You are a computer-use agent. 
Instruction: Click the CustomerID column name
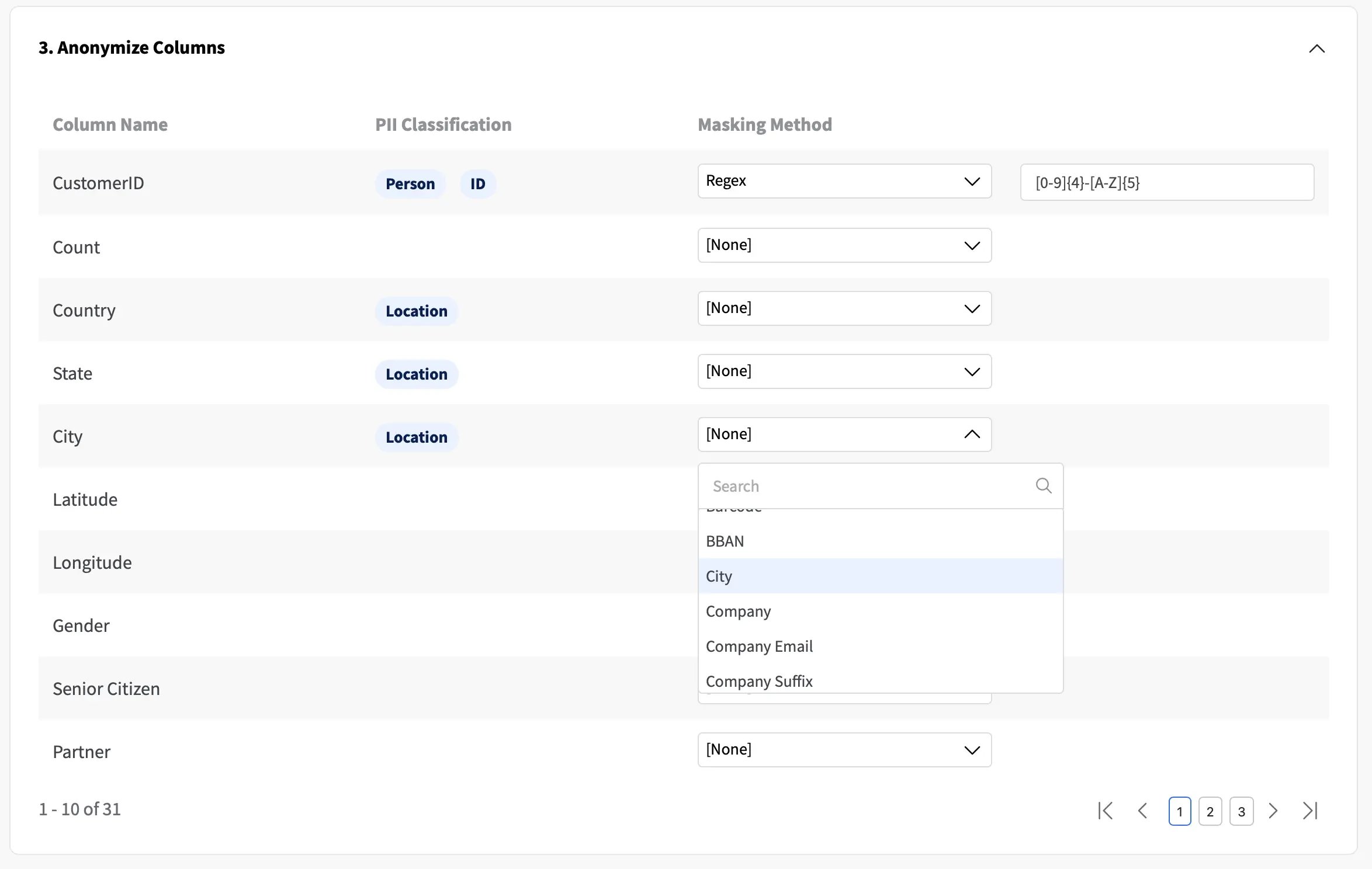(x=98, y=183)
